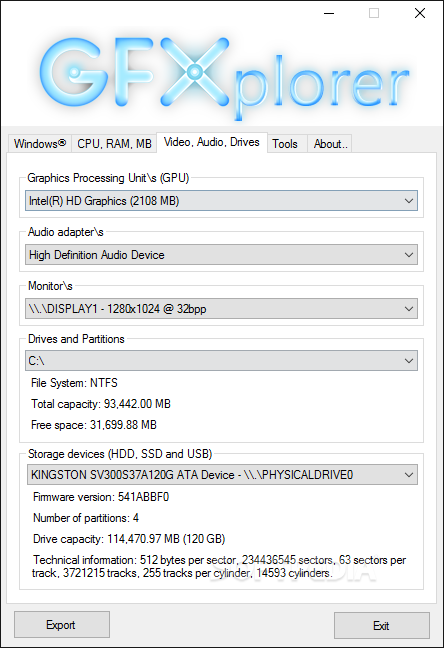The height and width of the screenshot is (648, 444).
Task: Open the Storage devices dropdown chevron
Action: [409, 475]
